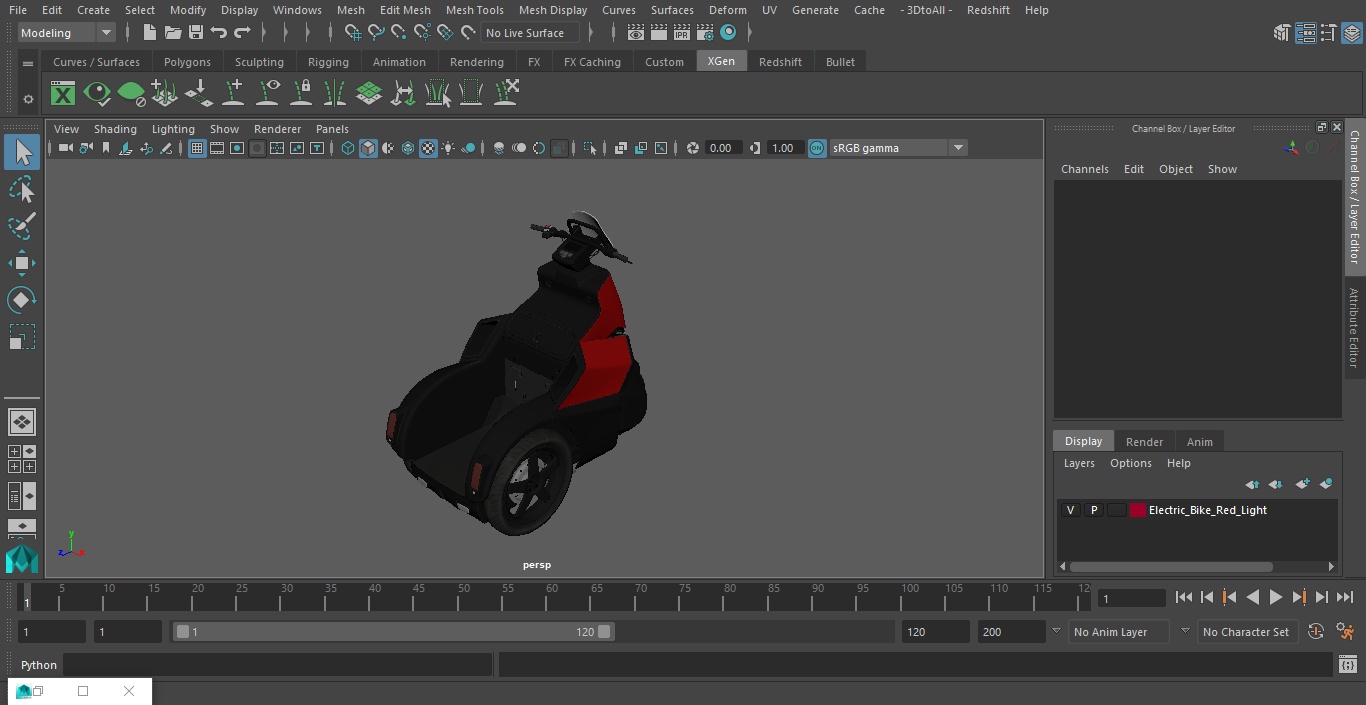Toggle smooth shade all cube in viewport
The height and width of the screenshot is (705, 1366).
pos(368,148)
